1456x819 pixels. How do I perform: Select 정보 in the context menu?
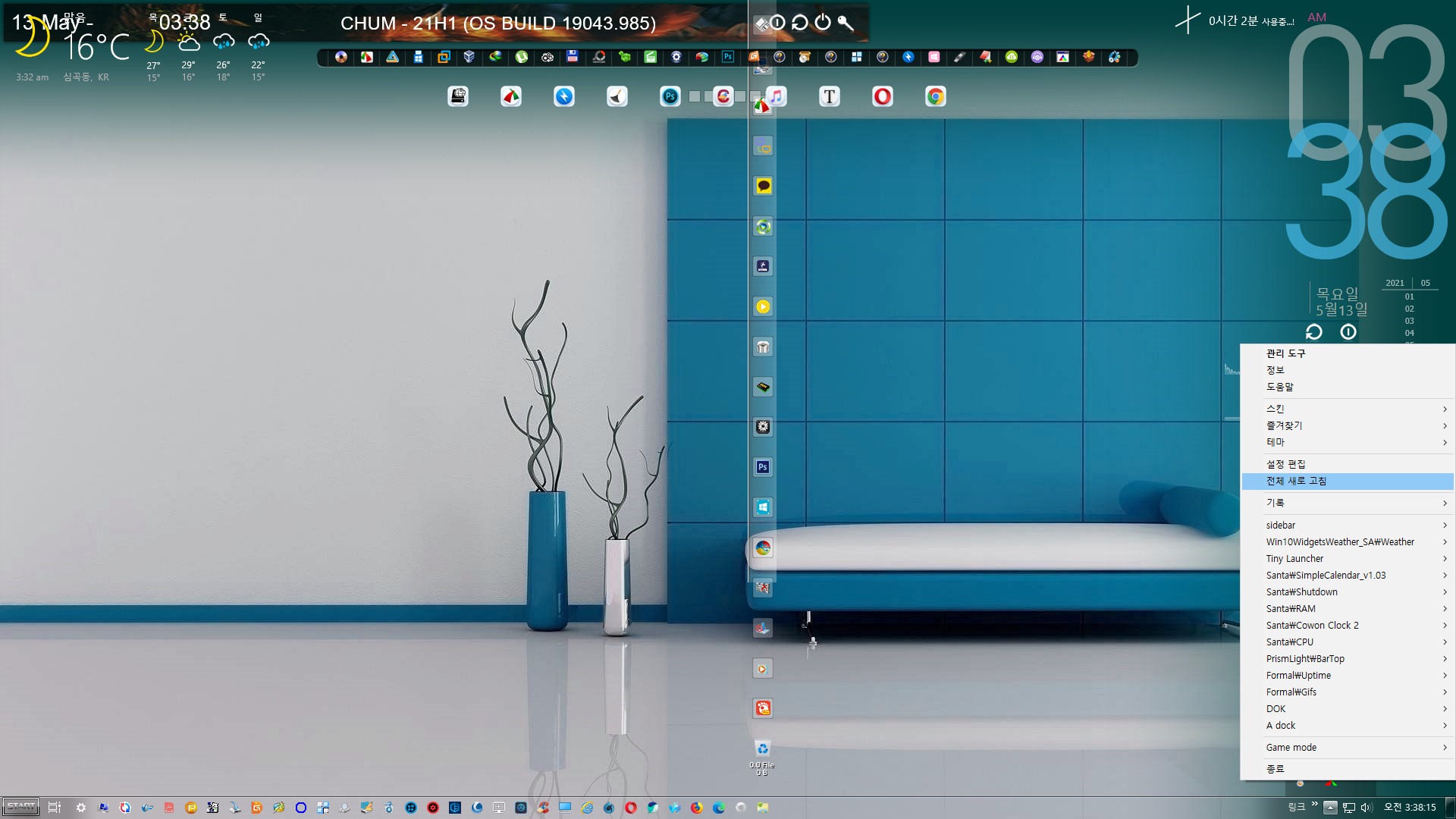tap(1348, 370)
